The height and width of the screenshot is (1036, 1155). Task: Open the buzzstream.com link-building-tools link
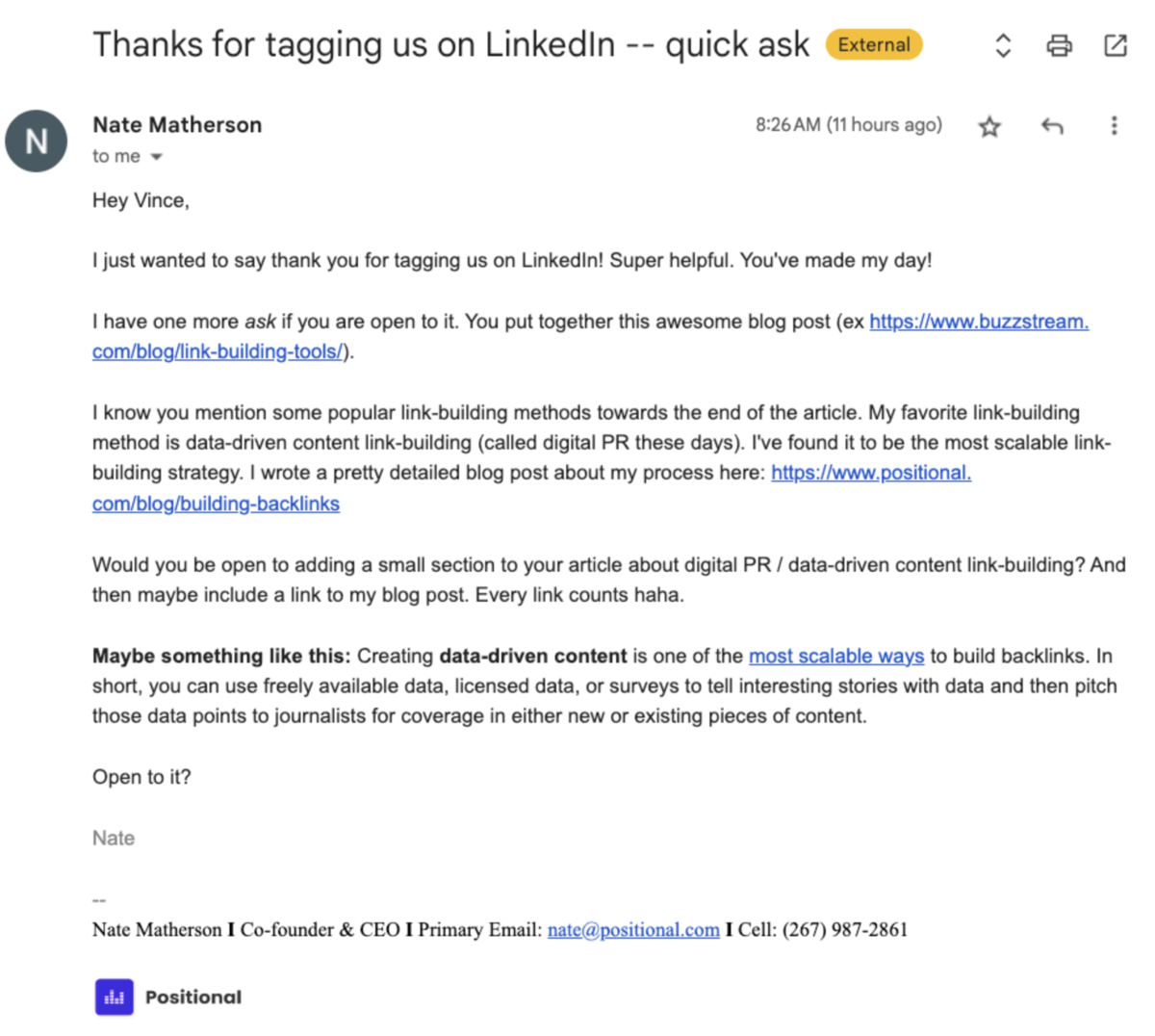coord(978,322)
